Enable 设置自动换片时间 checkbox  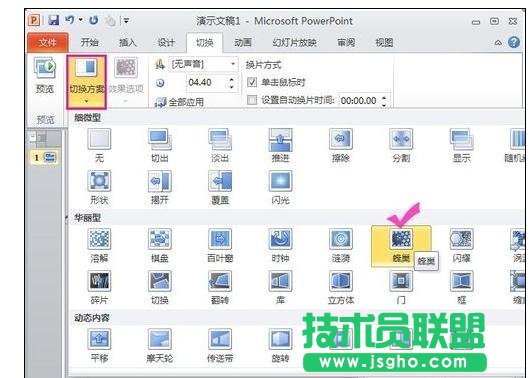click(252, 100)
